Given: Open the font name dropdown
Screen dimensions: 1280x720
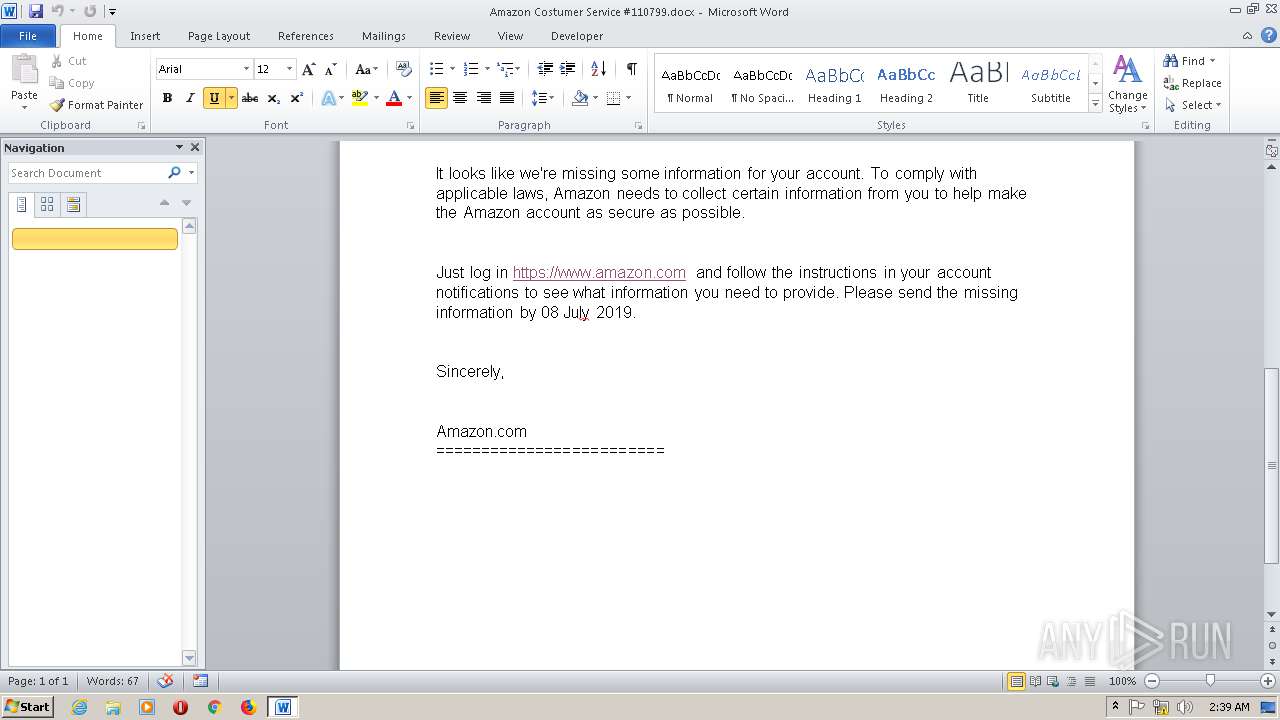Looking at the screenshot, I should [246, 69].
